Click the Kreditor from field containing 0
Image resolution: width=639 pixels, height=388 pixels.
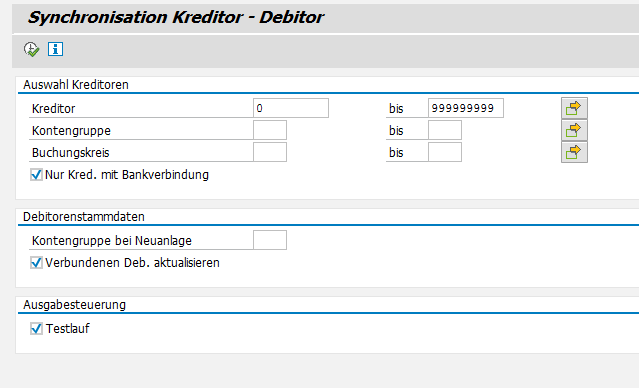tap(291, 108)
